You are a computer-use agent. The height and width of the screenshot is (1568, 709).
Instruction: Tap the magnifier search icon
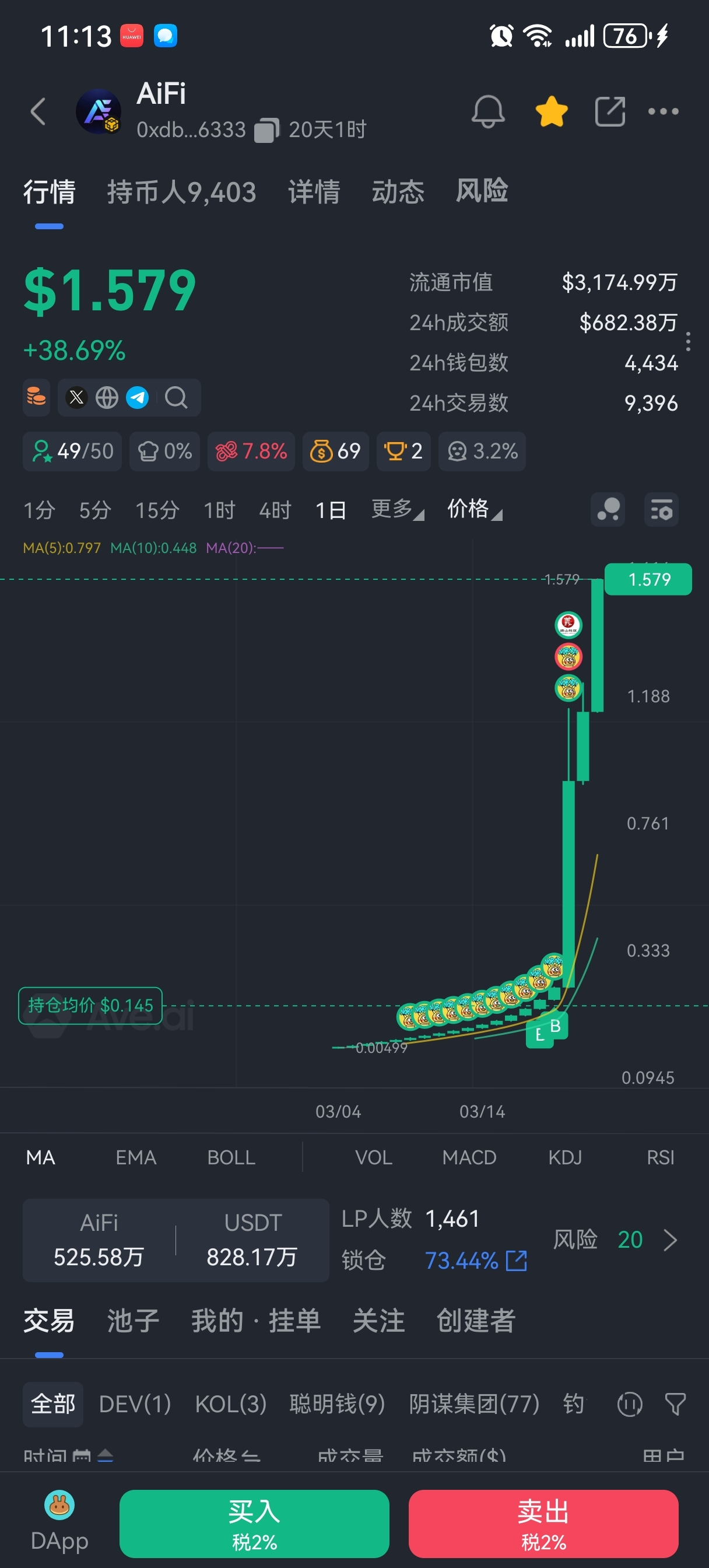pyautogui.click(x=177, y=397)
